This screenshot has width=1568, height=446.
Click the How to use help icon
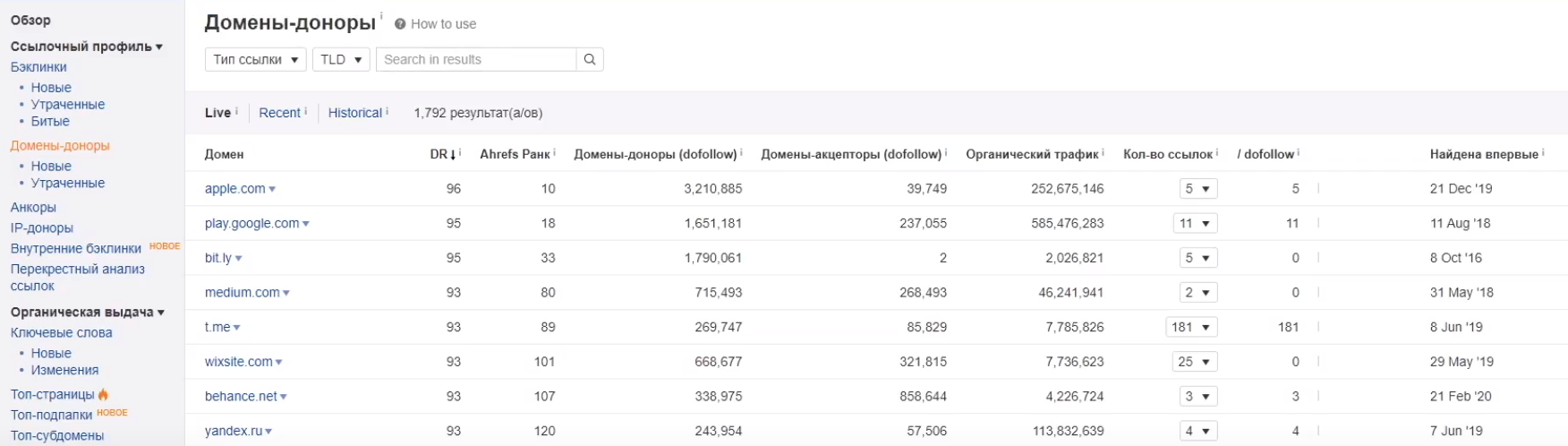400,24
